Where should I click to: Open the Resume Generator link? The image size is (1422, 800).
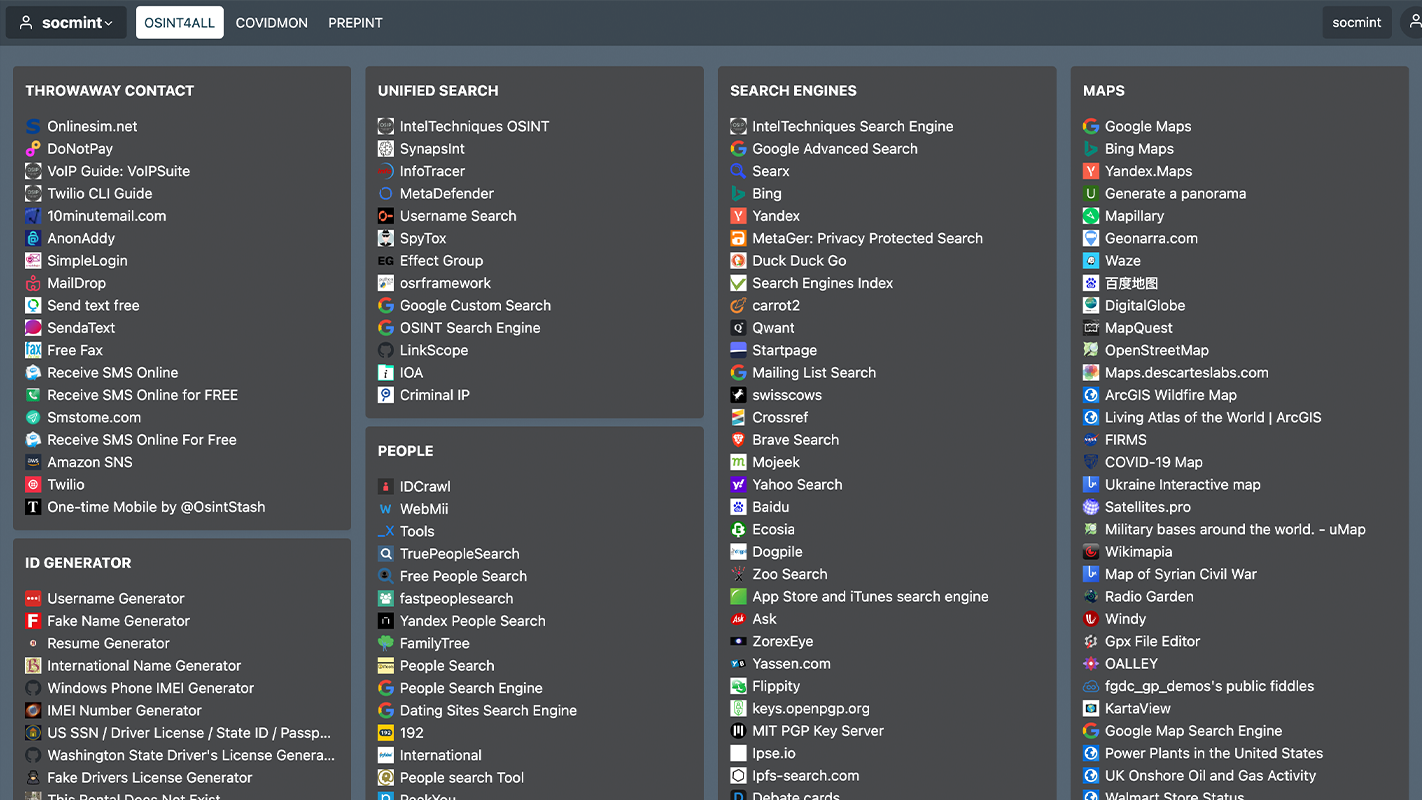click(x=109, y=643)
